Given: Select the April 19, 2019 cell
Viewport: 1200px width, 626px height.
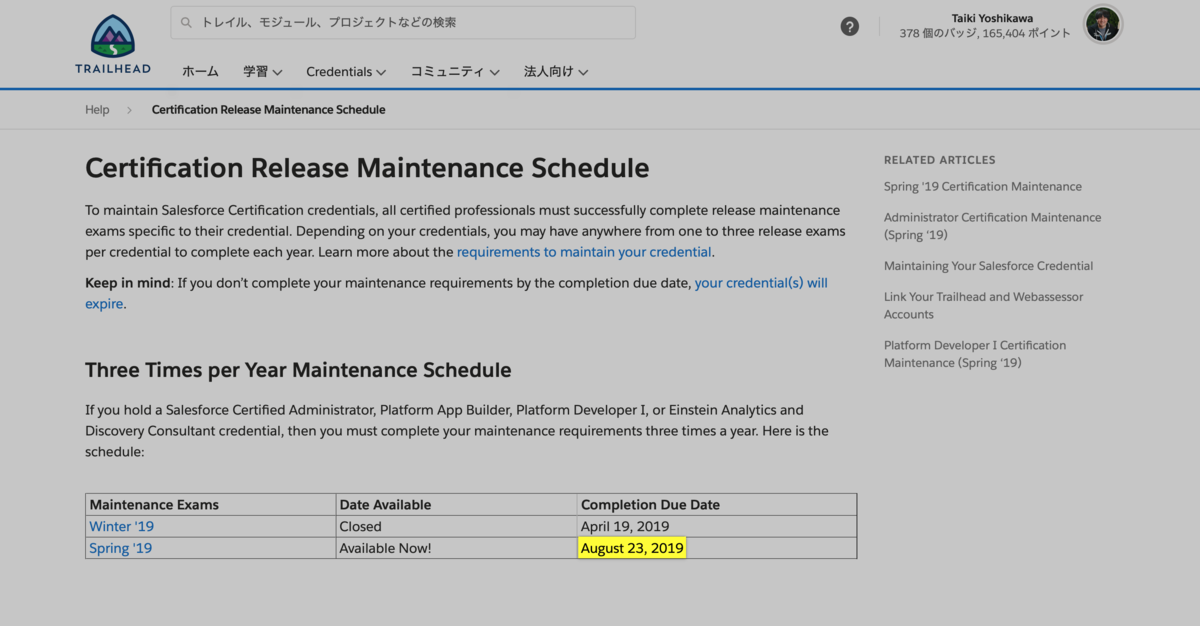Looking at the screenshot, I should (x=717, y=526).
